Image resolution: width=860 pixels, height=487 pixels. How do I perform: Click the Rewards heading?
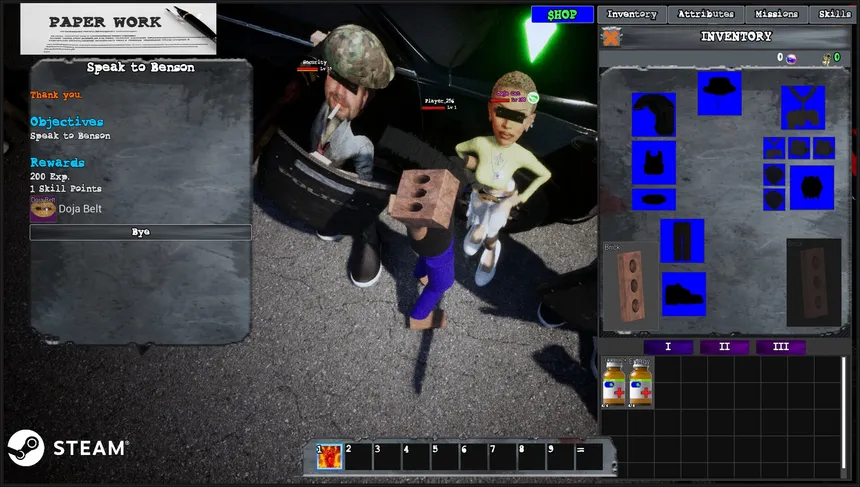58,163
